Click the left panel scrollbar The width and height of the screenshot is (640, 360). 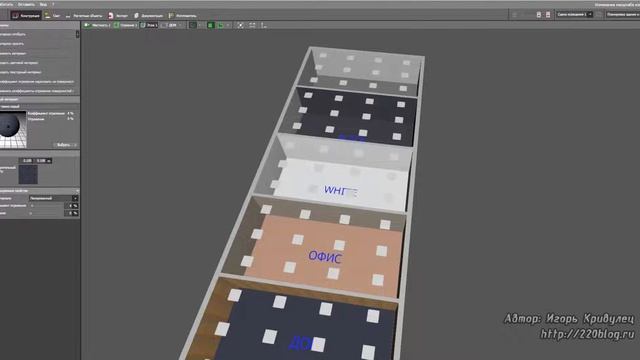tap(78, 34)
